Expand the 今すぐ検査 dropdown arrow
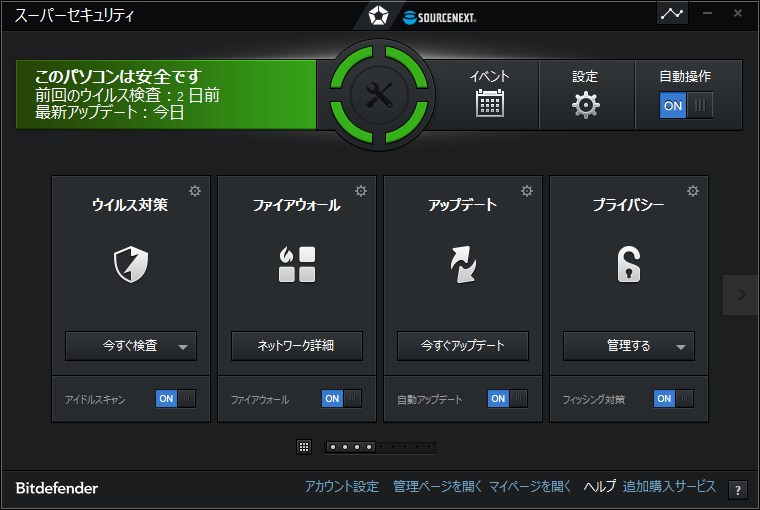The image size is (760, 510). pos(183,347)
